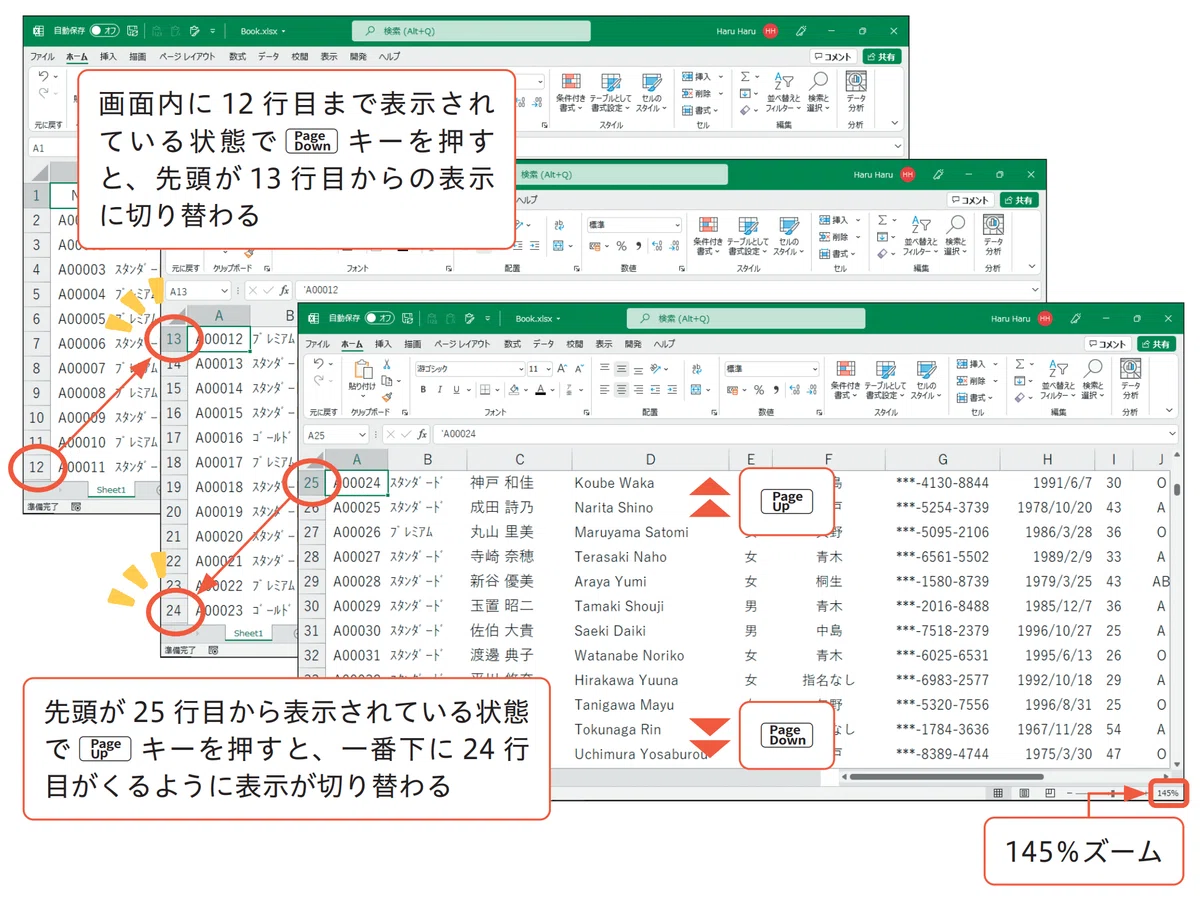Click Comma style icon in front window
This screenshot has width=1200, height=900.
coord(776,389)
